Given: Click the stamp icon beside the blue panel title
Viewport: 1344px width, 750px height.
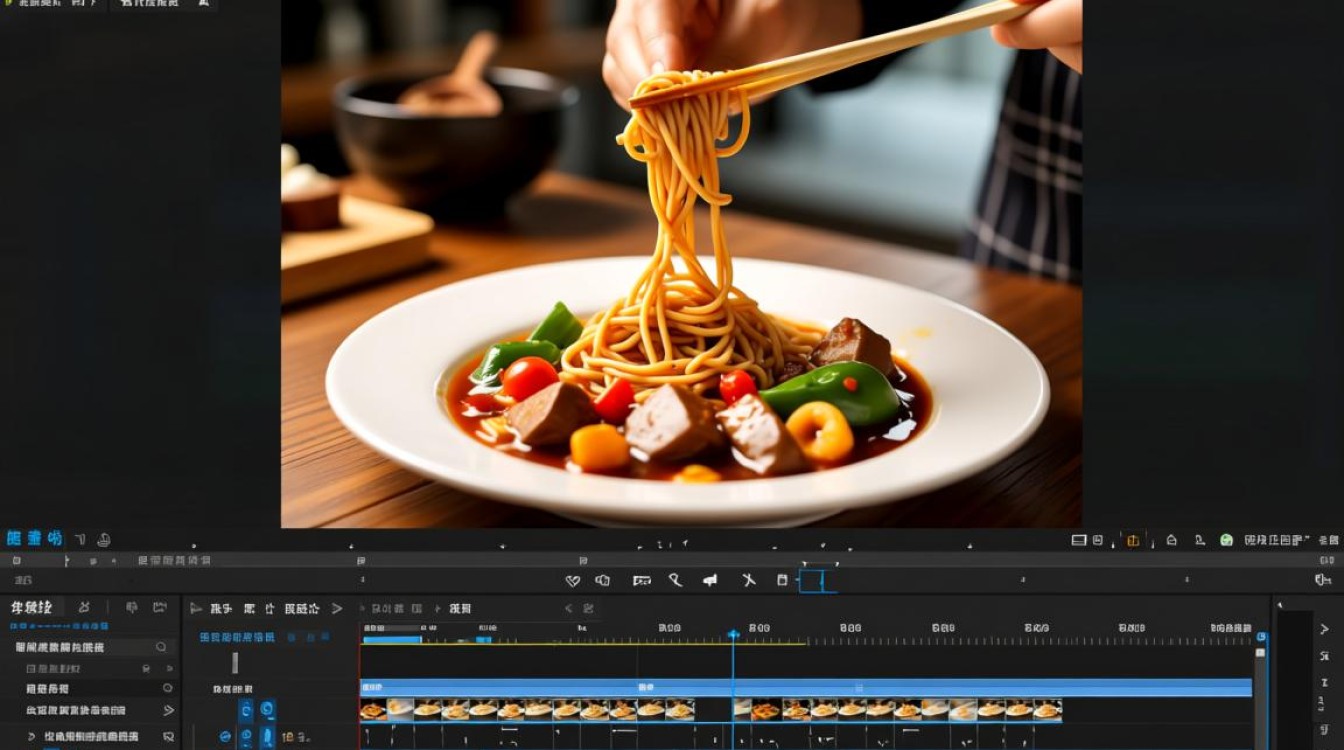Looking at the screenshot, I should [x=103, y=540].
